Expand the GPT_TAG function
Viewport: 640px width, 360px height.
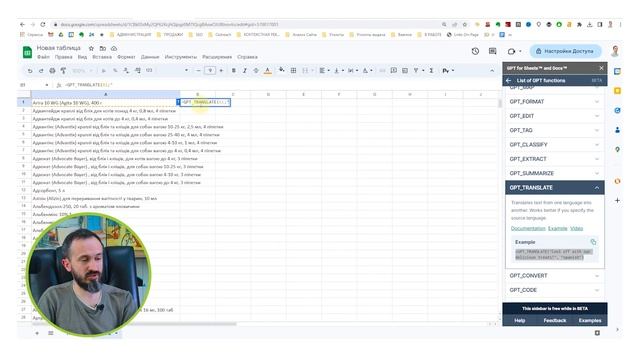tap(555, 130)
